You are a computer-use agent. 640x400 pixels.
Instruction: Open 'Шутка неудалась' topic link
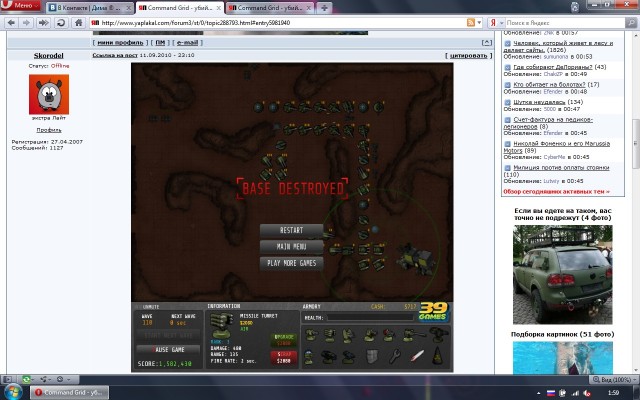point(539,102)
